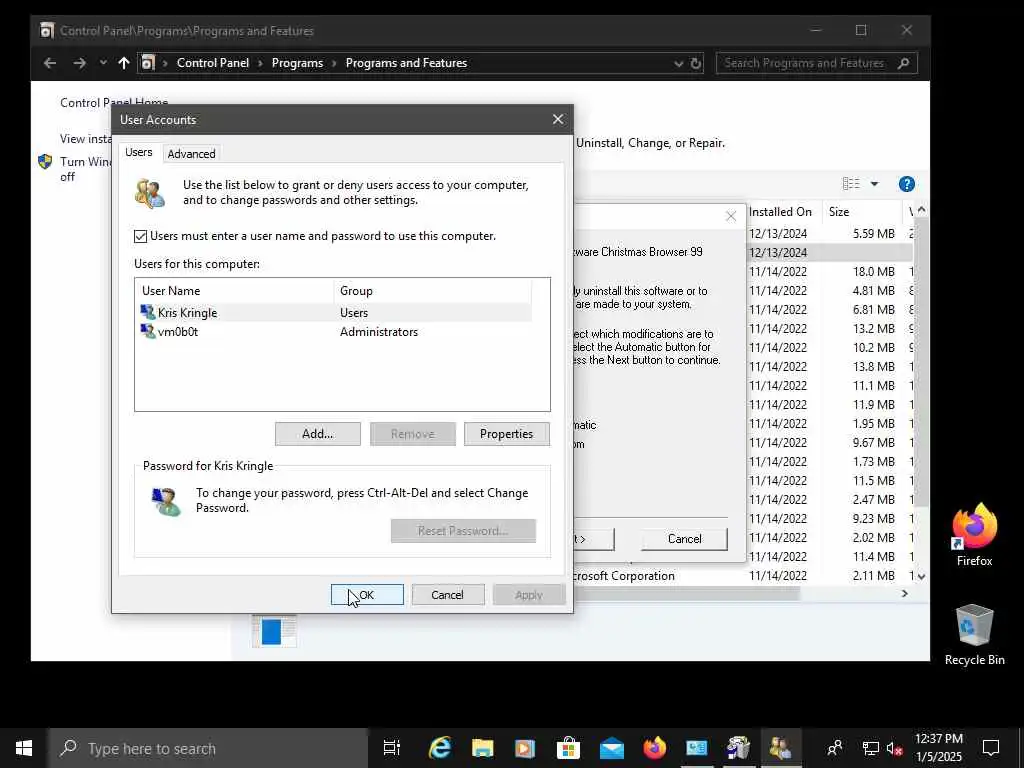
Task: Click the vm0b0t user icon
Action: (148, 332)
